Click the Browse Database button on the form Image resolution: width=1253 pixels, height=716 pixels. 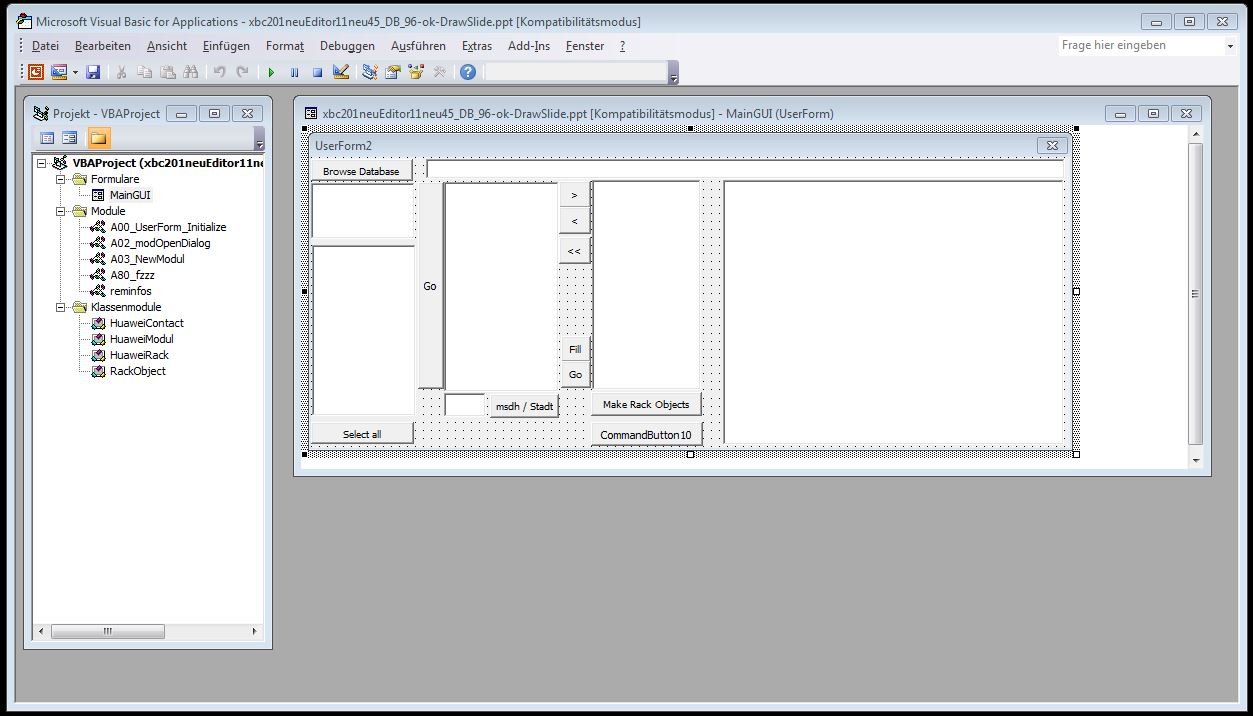point(361,171)
